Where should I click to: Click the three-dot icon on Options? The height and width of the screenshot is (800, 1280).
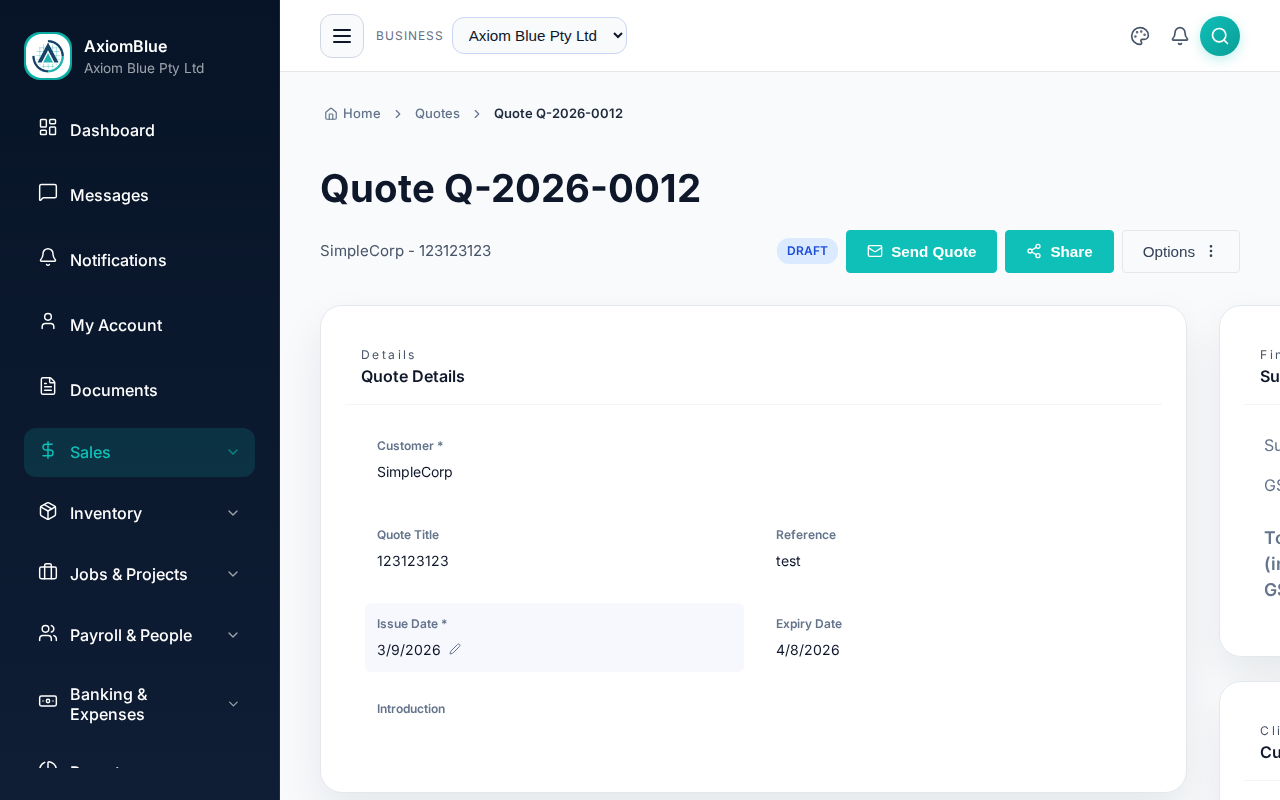(1211, 251)
